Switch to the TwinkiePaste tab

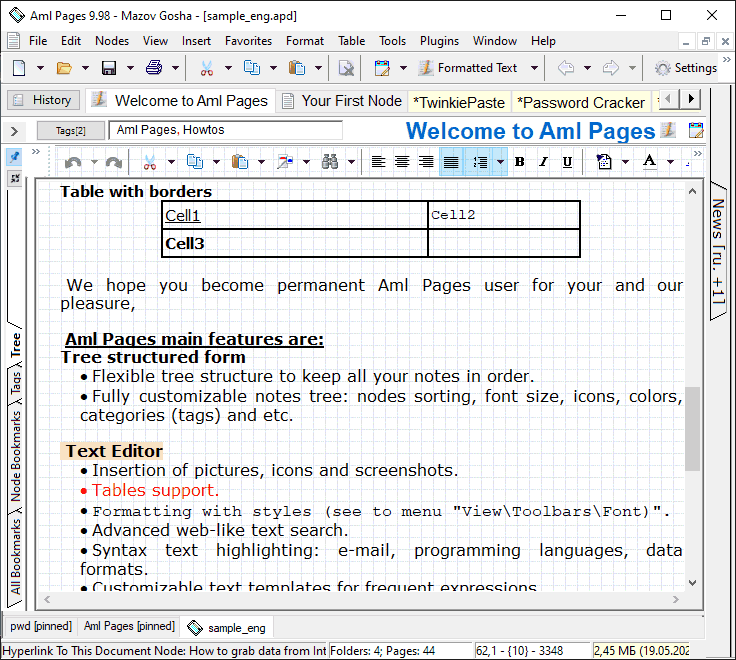point(459,102)
